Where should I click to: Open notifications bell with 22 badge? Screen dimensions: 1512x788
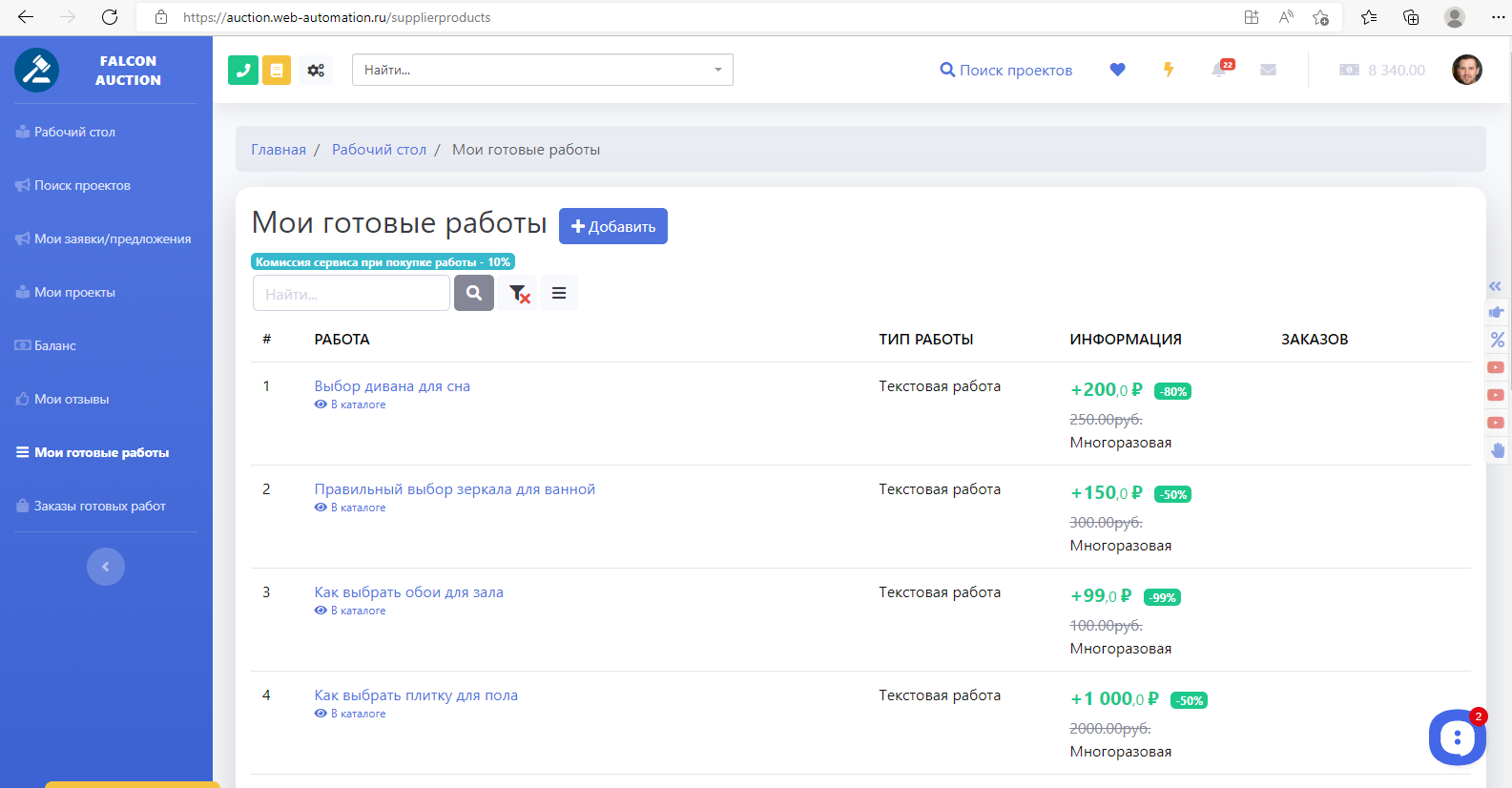[x=1219, y=70]
